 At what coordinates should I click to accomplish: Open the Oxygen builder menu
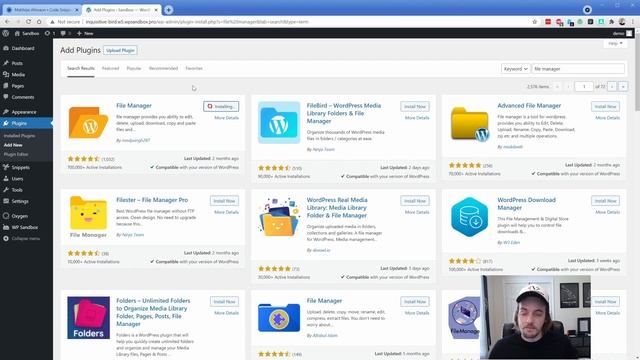(20, 216)
